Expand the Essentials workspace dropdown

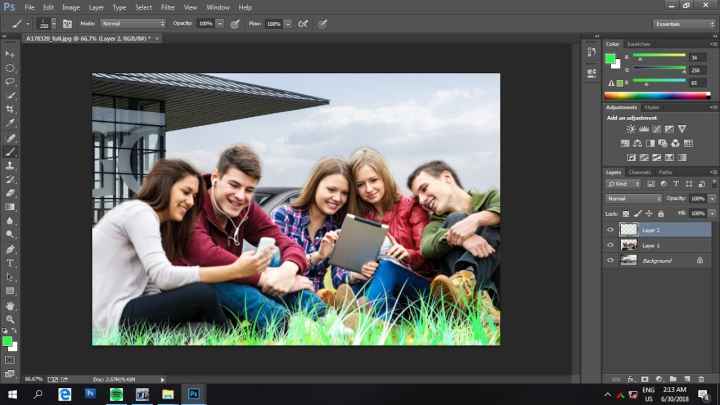[684, 23]
